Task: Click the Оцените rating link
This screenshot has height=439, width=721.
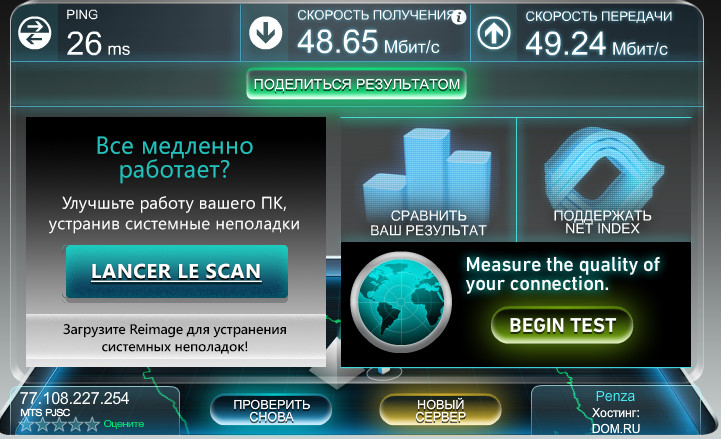Action: (x=124, y=424)
